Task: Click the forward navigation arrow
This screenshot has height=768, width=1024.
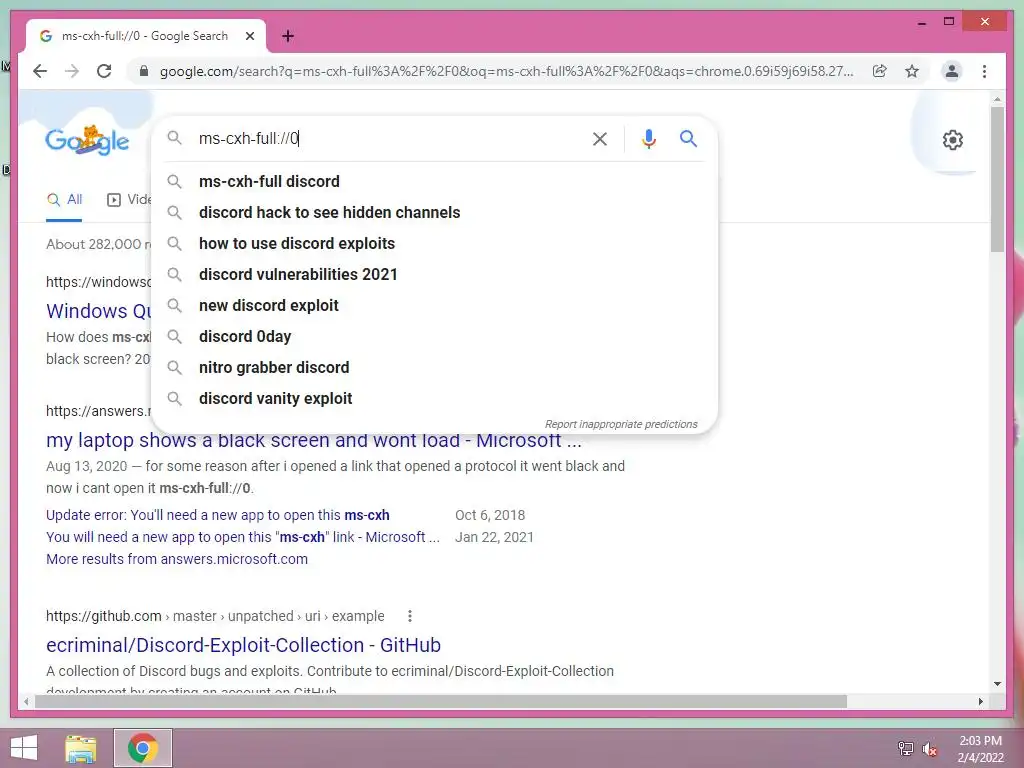Action: [x=72, y=71]
